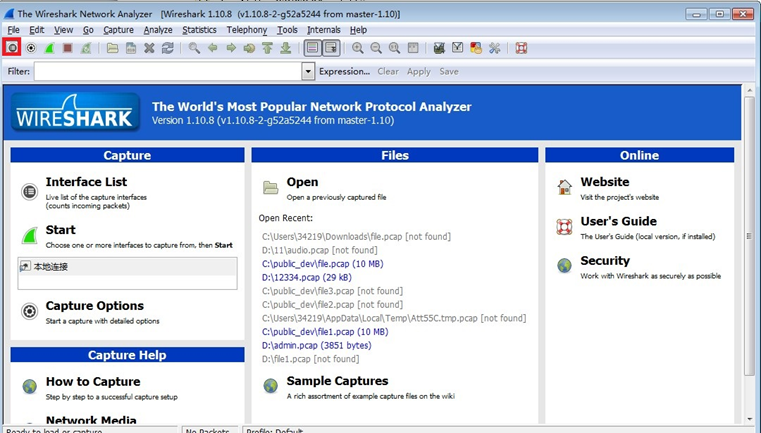Open preferences using the tools icon
The width and height of the screenshot is (761, 433).
(x=494, y=48)
